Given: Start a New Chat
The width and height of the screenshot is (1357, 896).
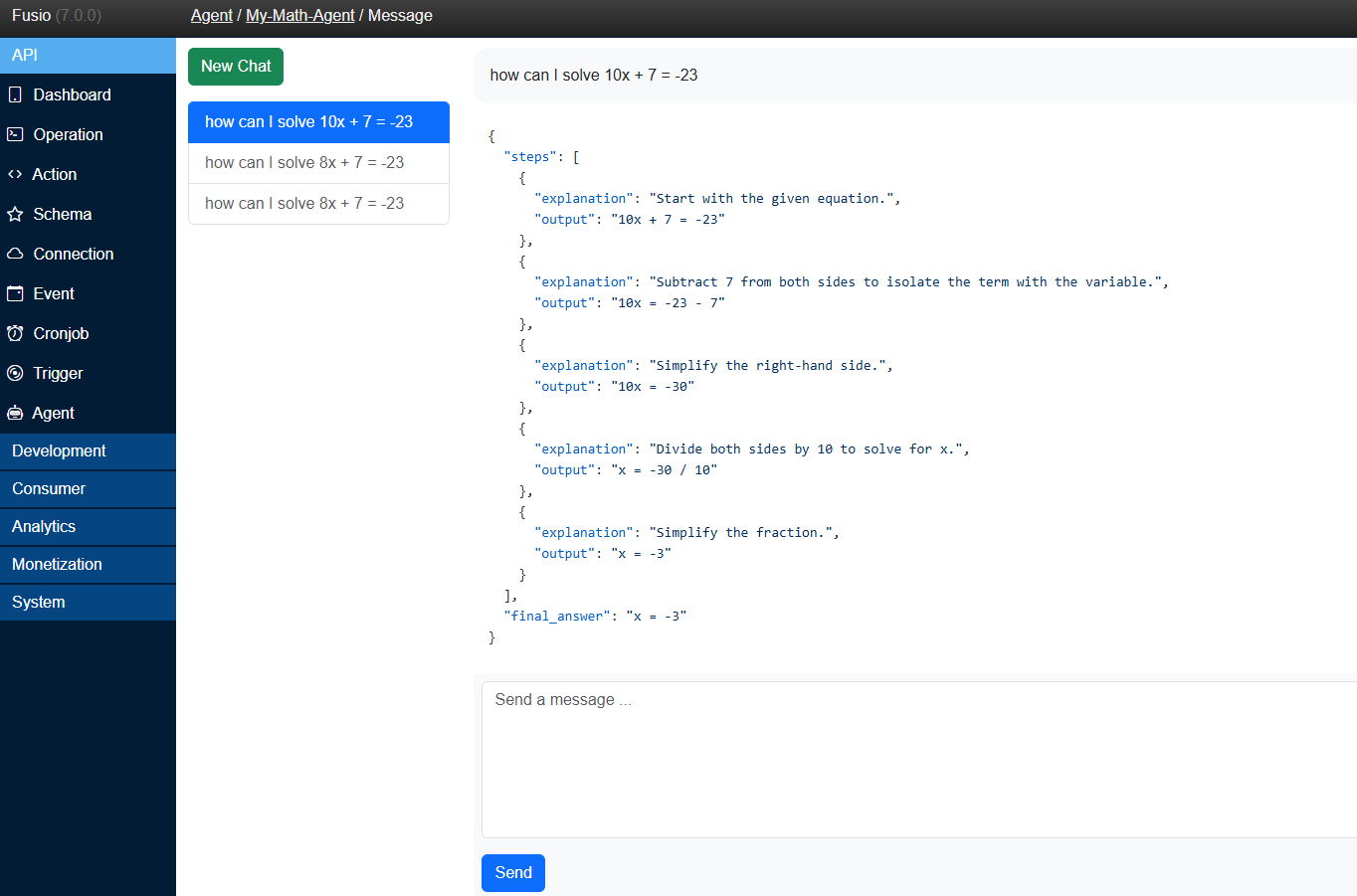Looking at the screenshot, I should 235,66.
